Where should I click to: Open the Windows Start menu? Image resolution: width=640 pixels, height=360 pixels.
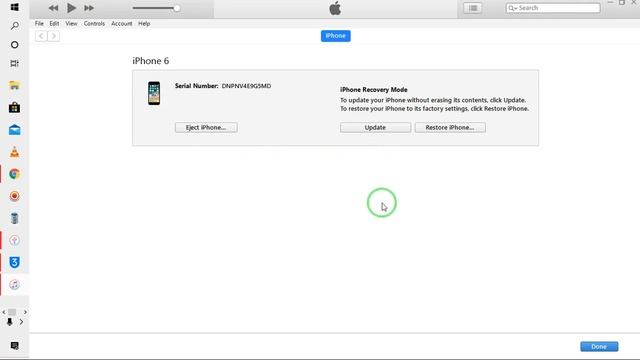coord(14,7)
